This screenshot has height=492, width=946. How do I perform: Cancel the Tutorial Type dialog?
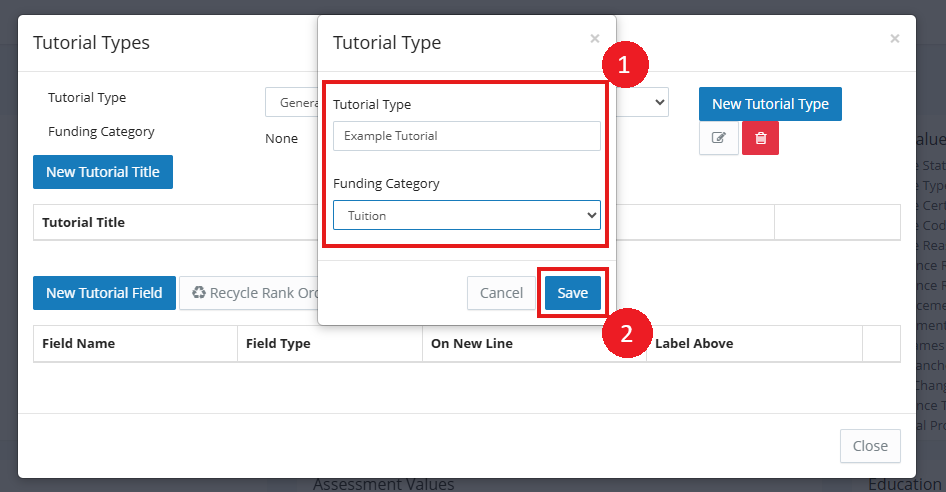pyautogui.click(x=501, y=293)
